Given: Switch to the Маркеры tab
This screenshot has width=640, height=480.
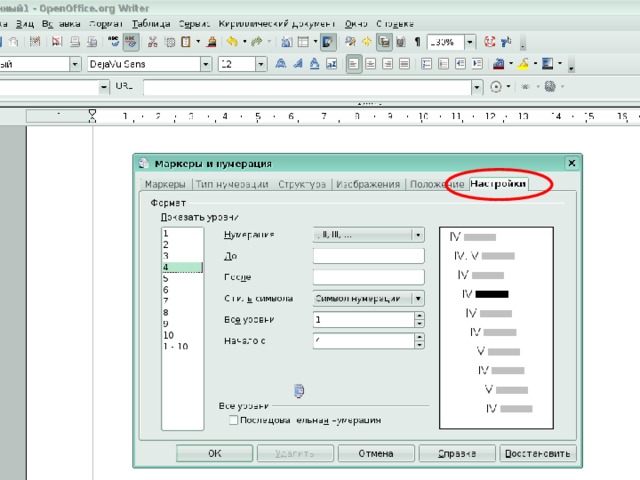Looking at the screenshot, I should [x=165, y=184].
